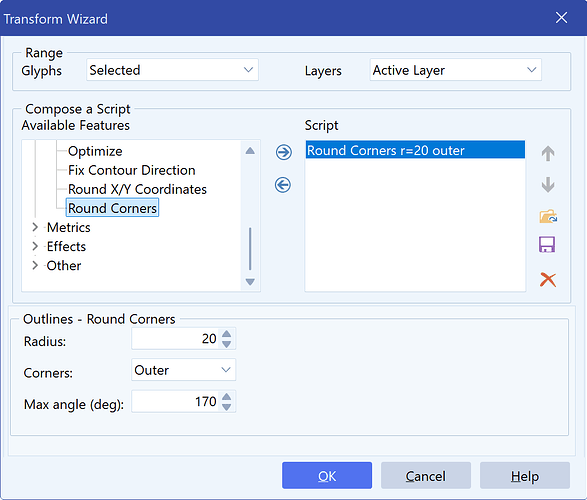
Task: Expand the Metrics tree node
Action: tap(35, 227)
